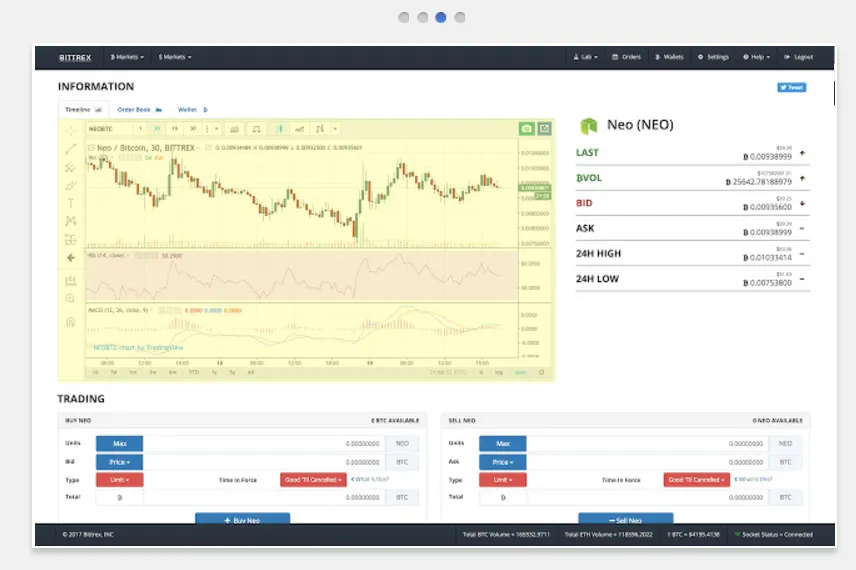Open Orders in top navigation
Image resolution: width=856 pixels, height=570 pixels.
[626, 57]
